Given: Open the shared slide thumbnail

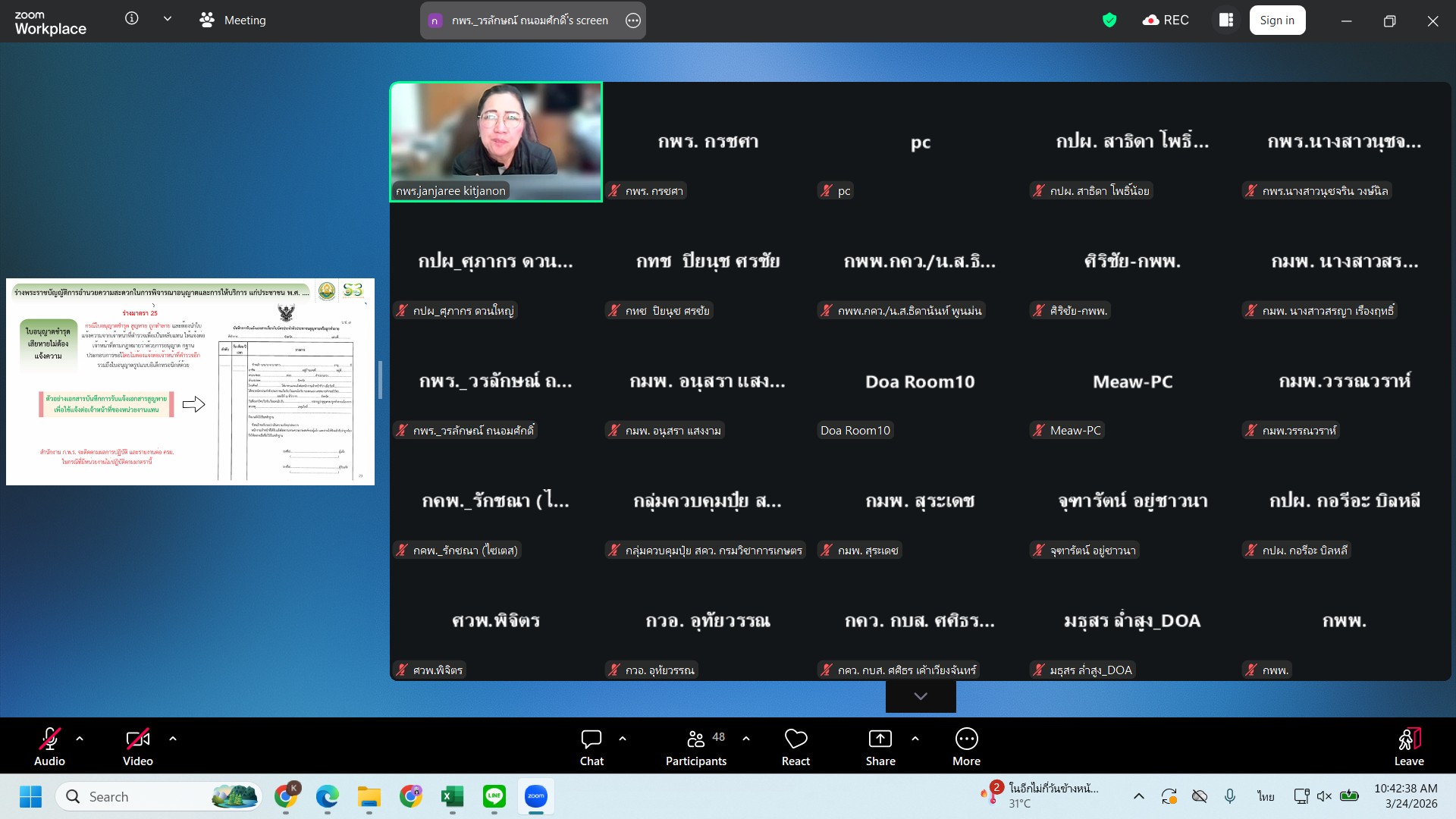Looking at the screenshot, I should pyautogui.click(x=190, y=381).
